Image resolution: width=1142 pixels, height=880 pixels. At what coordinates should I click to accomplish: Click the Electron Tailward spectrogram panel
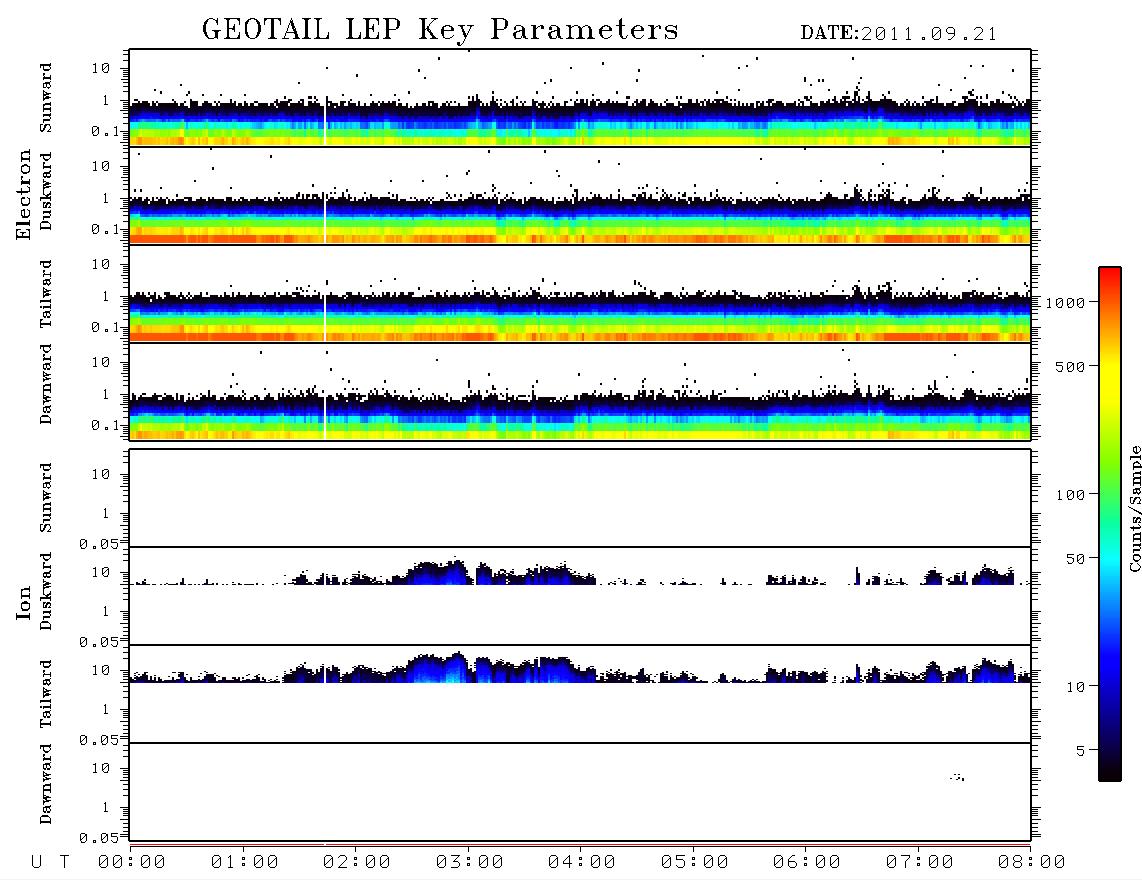580,294
